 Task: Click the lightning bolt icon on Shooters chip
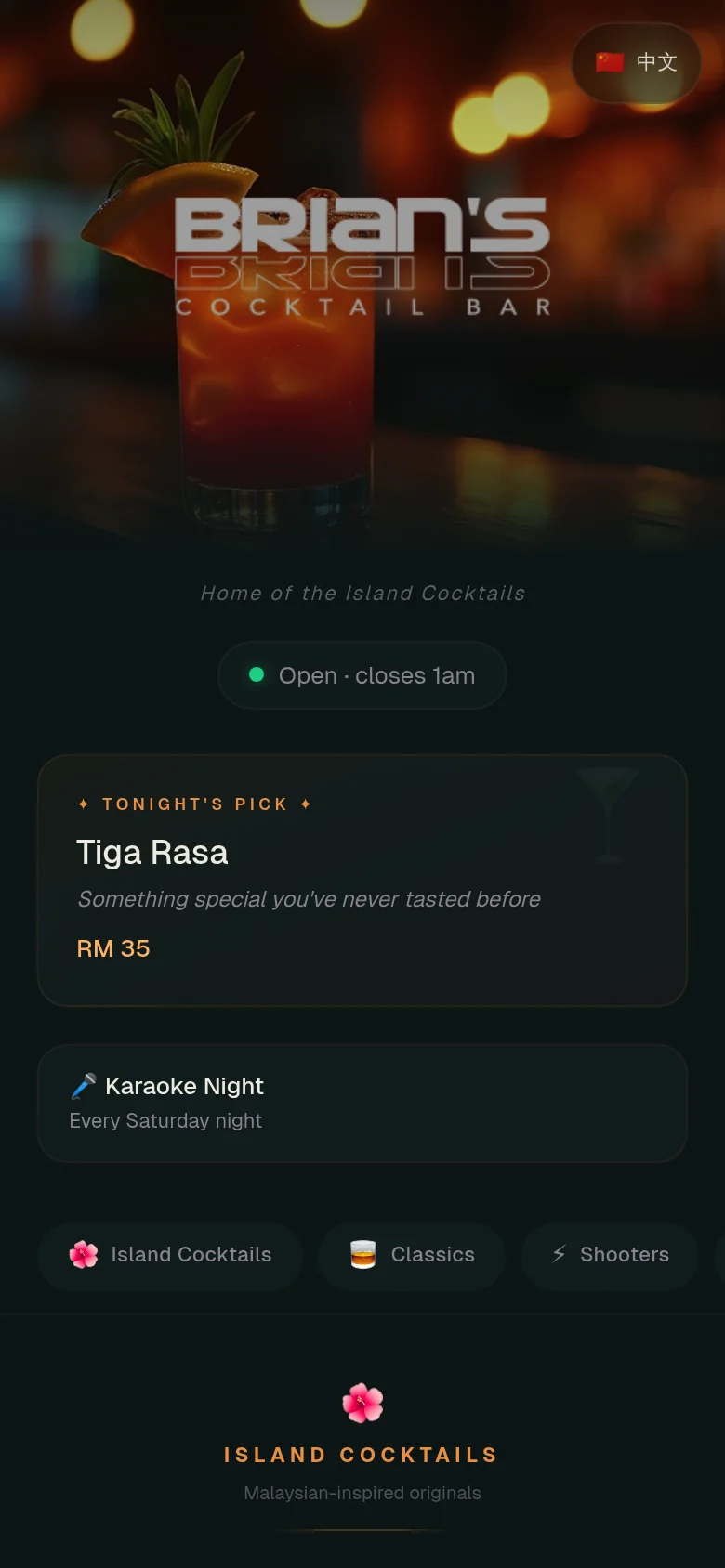(559, 1255)
